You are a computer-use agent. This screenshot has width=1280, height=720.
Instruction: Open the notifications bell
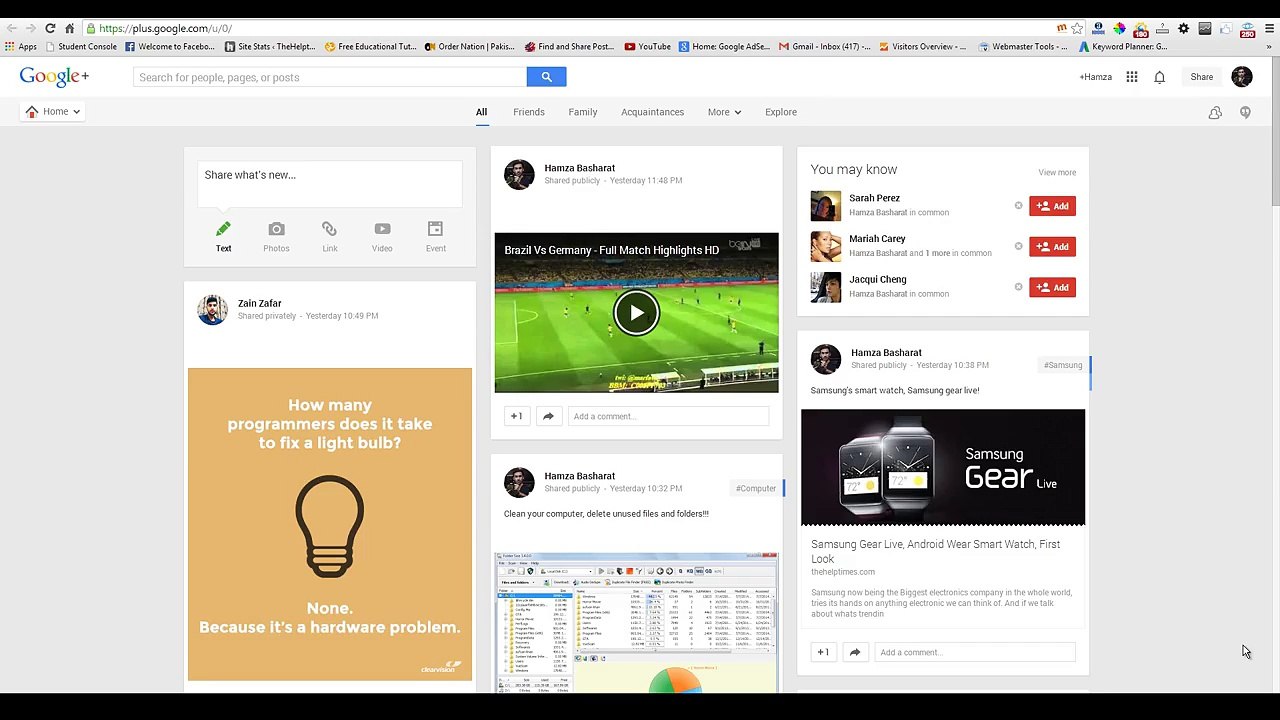click(x=1160, y=77)
